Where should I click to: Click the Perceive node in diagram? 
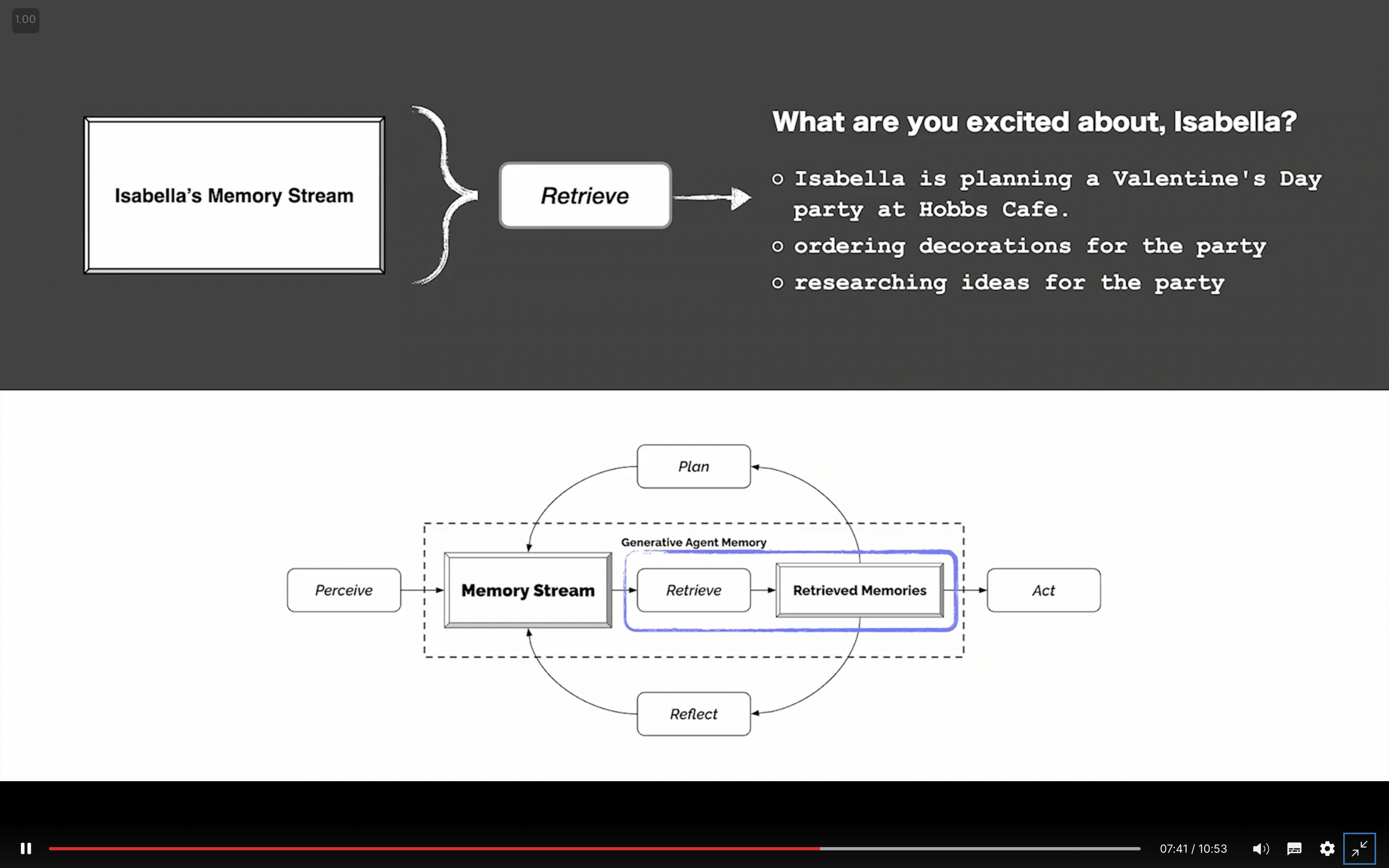(x=344, y=590)
